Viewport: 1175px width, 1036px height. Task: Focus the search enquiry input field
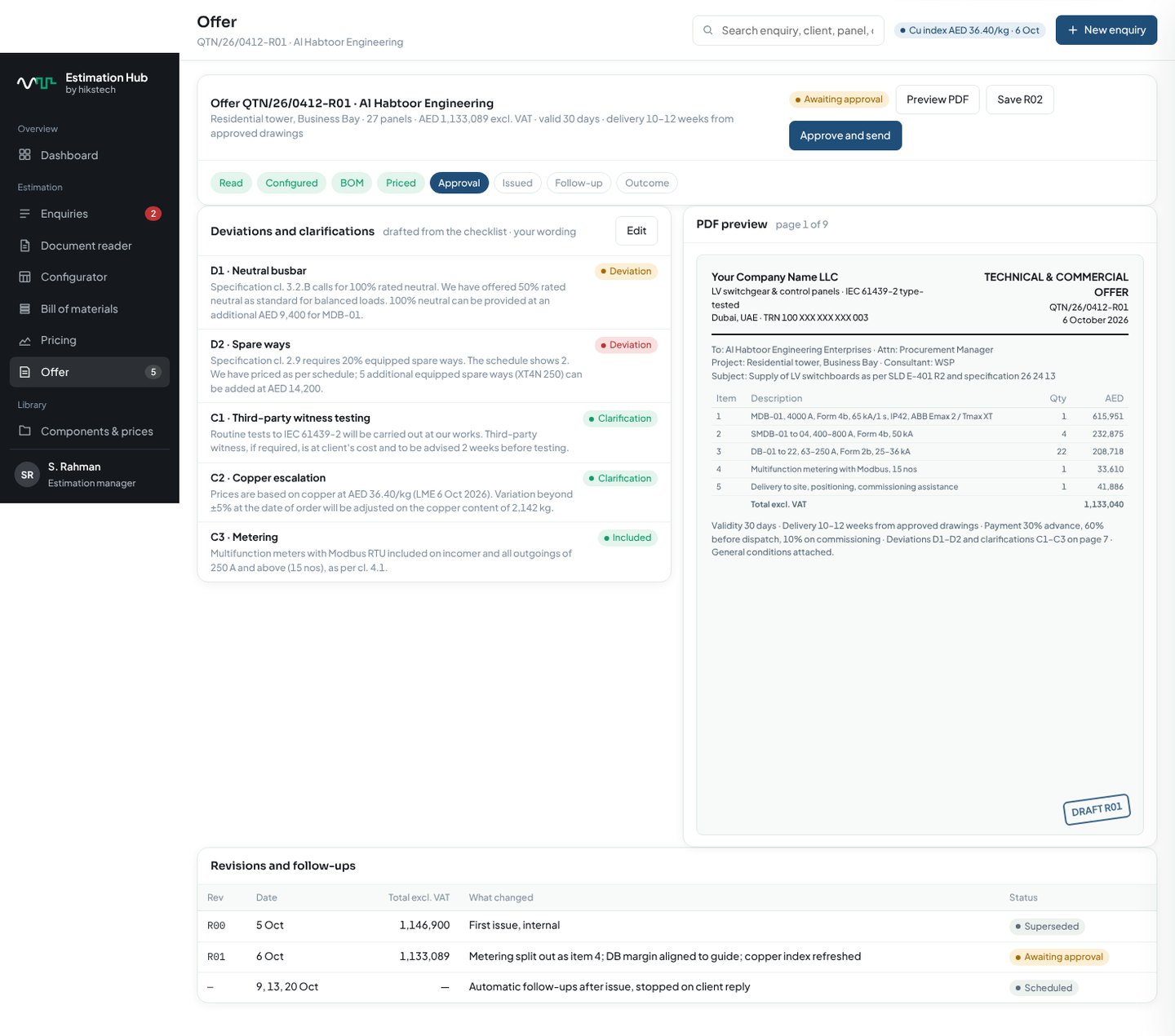[x=788, y=30]
